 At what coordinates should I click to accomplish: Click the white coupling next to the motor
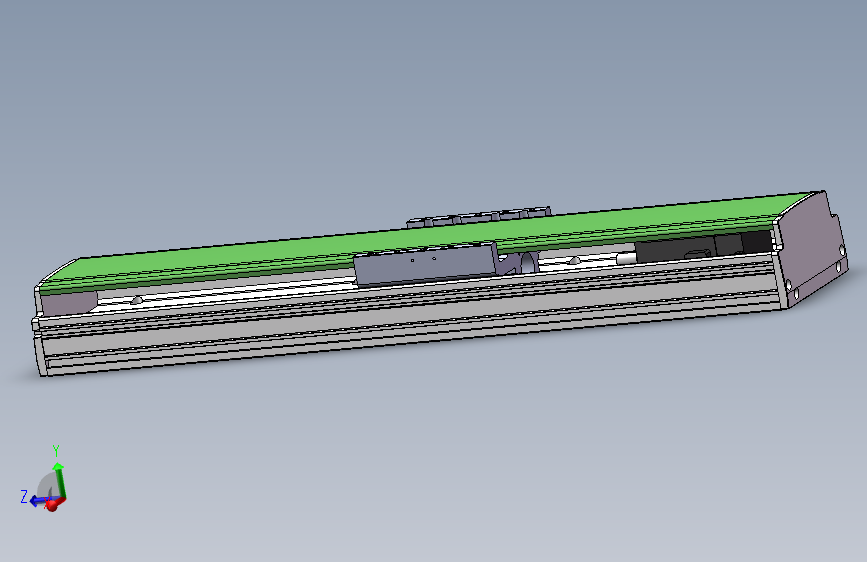[x=626, y=258]
